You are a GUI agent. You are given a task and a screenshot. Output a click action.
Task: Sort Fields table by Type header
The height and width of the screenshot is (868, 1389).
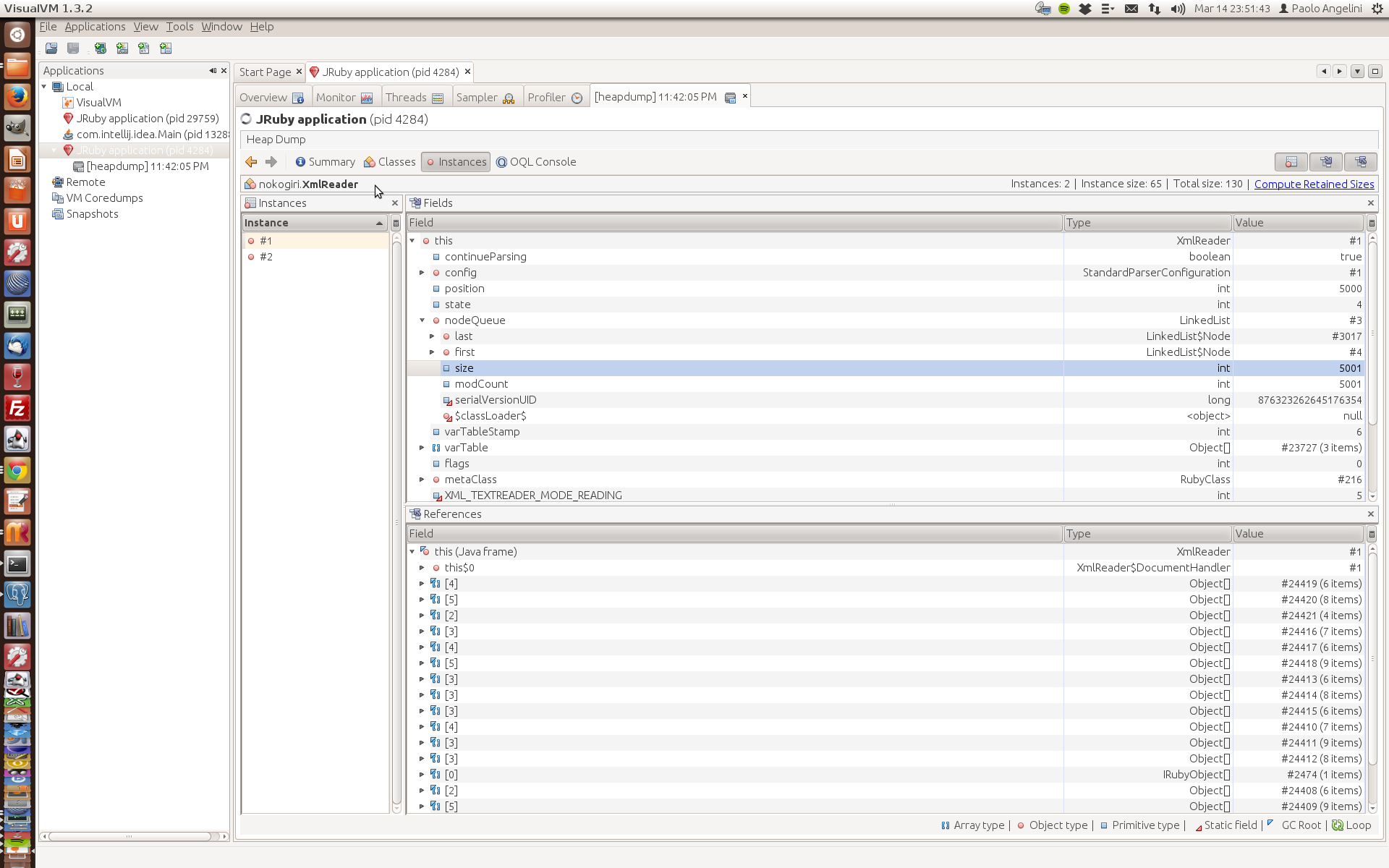click(x=1147, y=223)
